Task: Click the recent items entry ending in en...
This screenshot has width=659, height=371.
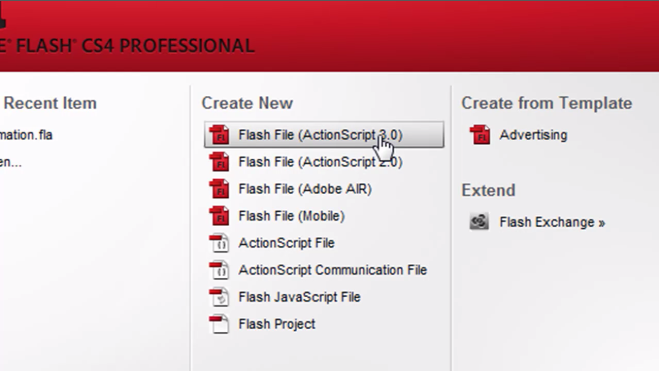Action: tap(11, 162)
